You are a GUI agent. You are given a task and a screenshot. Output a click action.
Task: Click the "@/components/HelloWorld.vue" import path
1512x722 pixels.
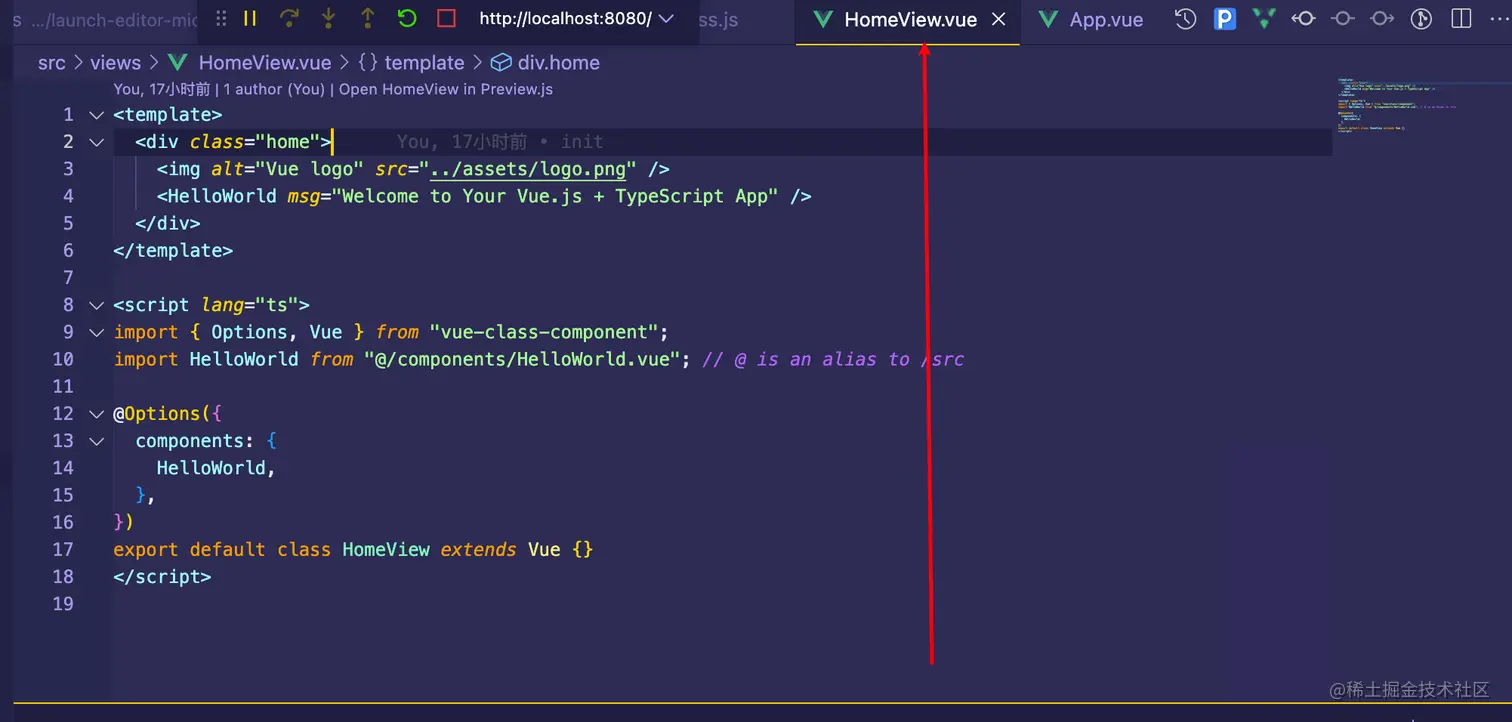coord(522,359)
